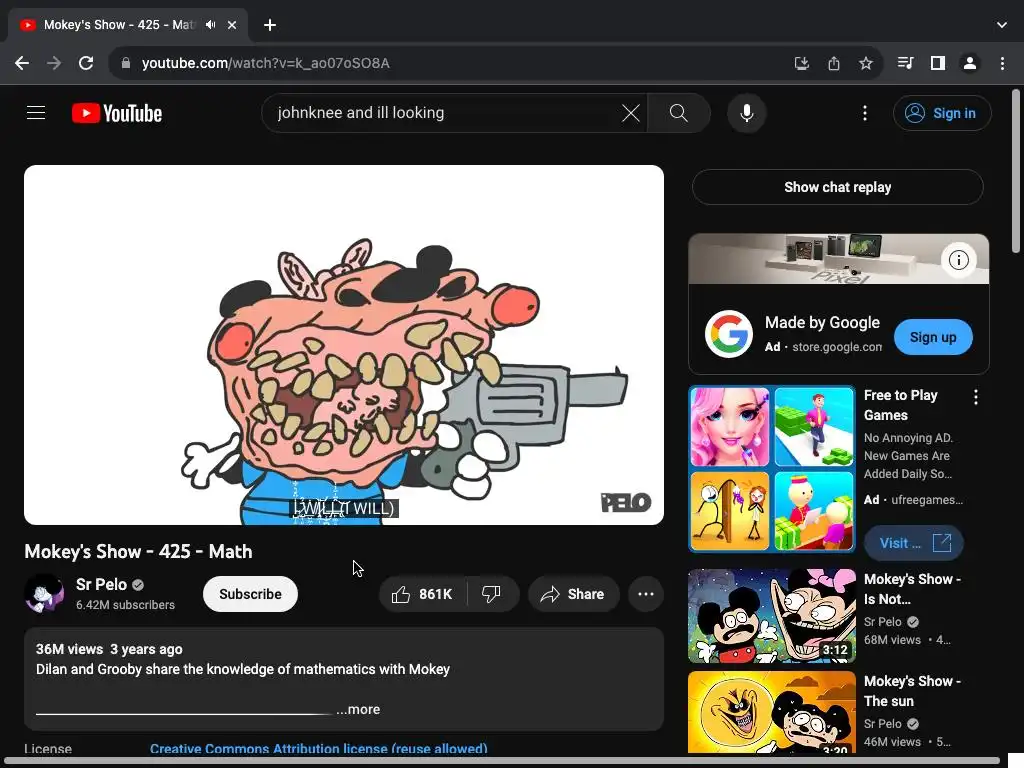This screenshot has width=1024, height=768.
Task: Click the Google logo in ad
Action: click(x=729, y=334)
